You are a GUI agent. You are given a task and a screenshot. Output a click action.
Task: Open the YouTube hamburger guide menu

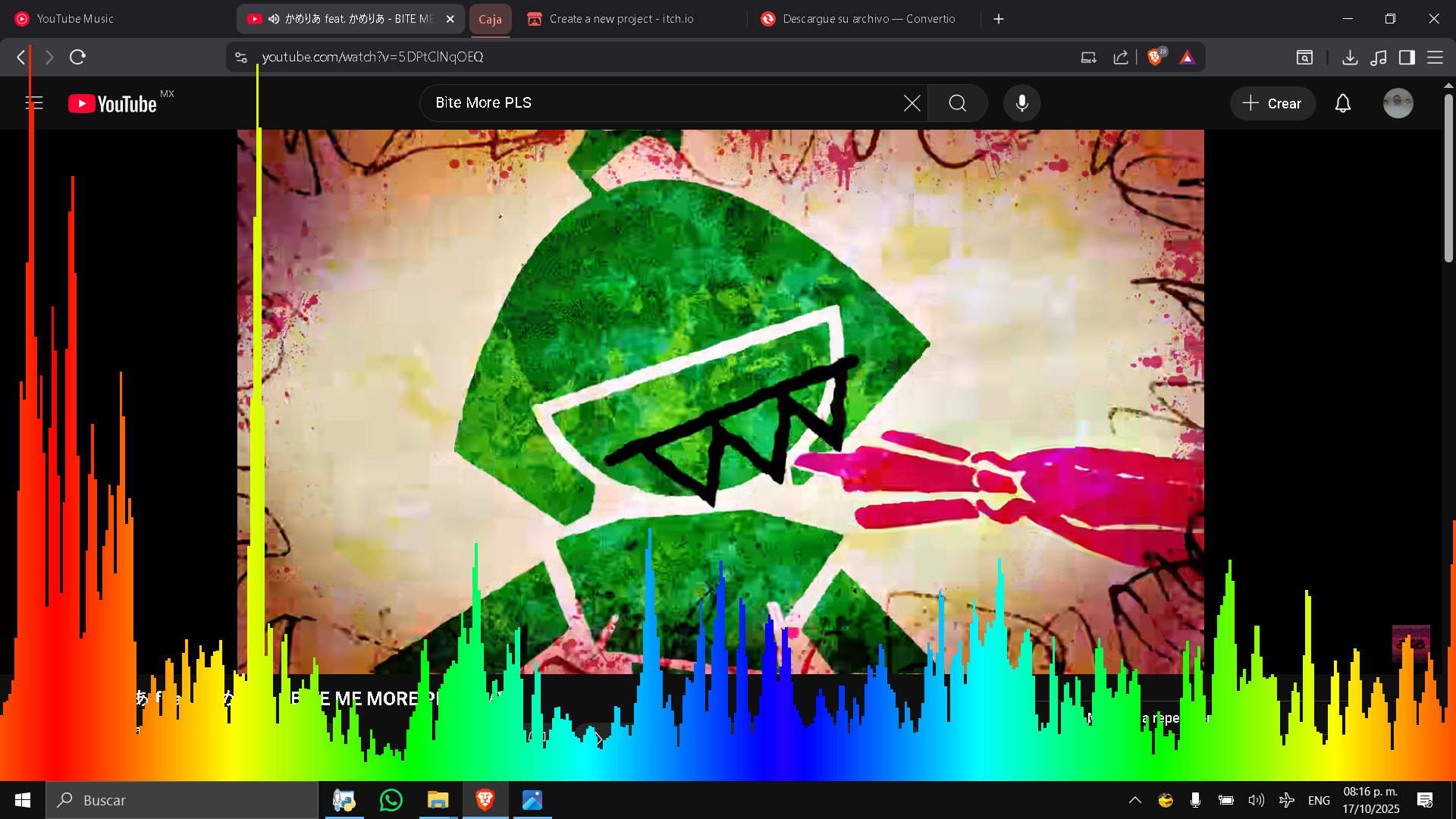(x=34, y=103)
